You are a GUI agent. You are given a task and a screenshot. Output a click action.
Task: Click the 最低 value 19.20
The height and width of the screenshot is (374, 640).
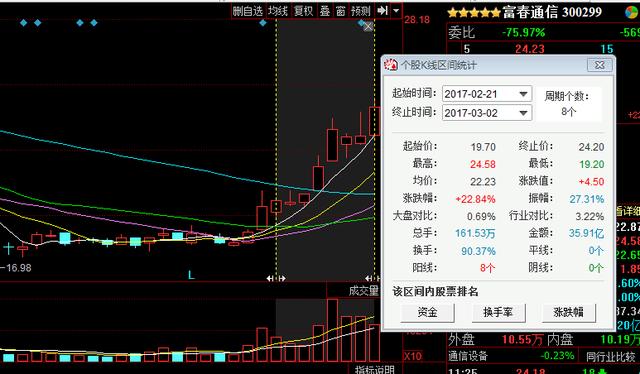(591, 164)
